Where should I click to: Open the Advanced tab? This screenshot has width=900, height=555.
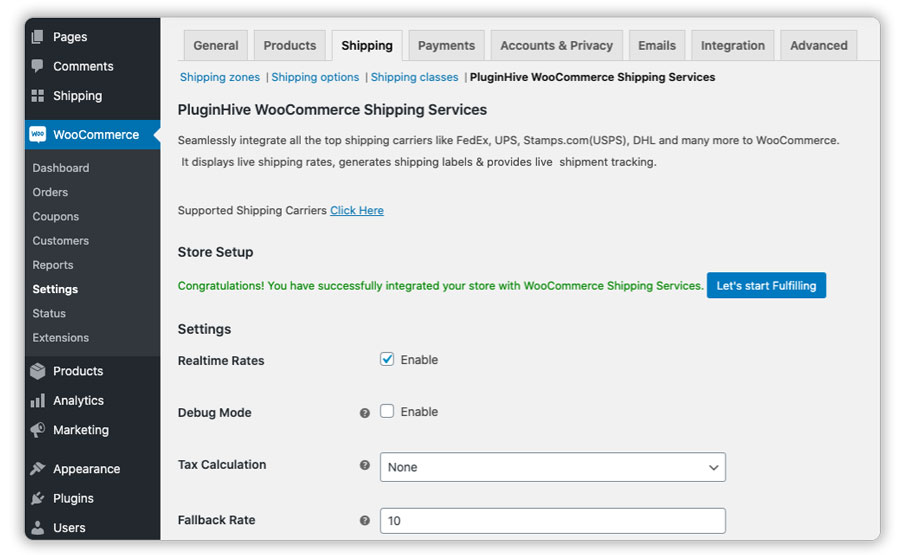pyautogui.click(x=819, y=45)
